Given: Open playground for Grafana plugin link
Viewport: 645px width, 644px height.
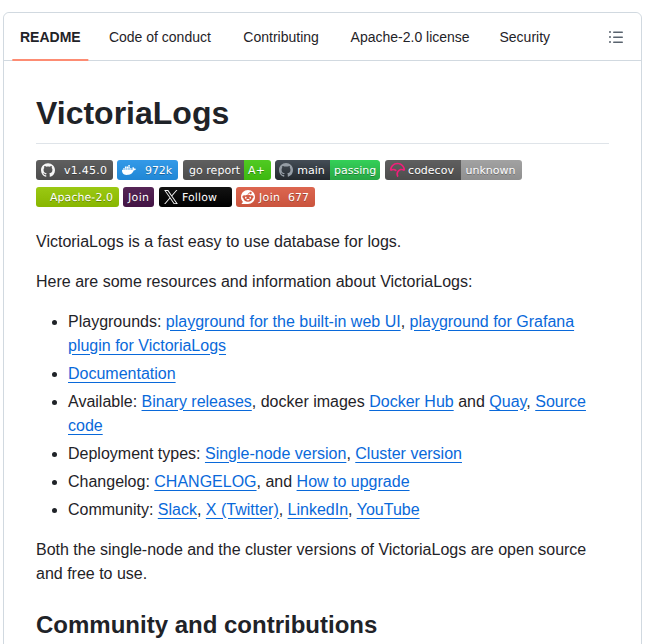Looking at the screenshot, I should (492, 322).
